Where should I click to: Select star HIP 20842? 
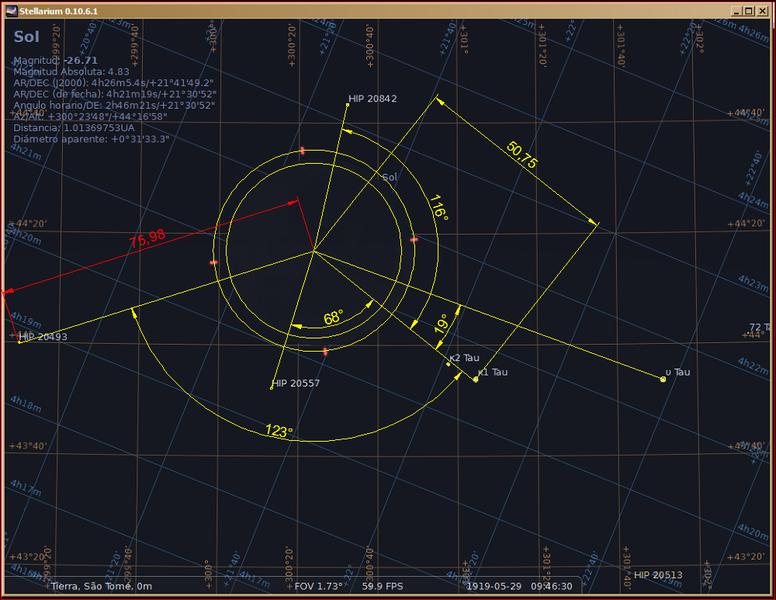346,105
